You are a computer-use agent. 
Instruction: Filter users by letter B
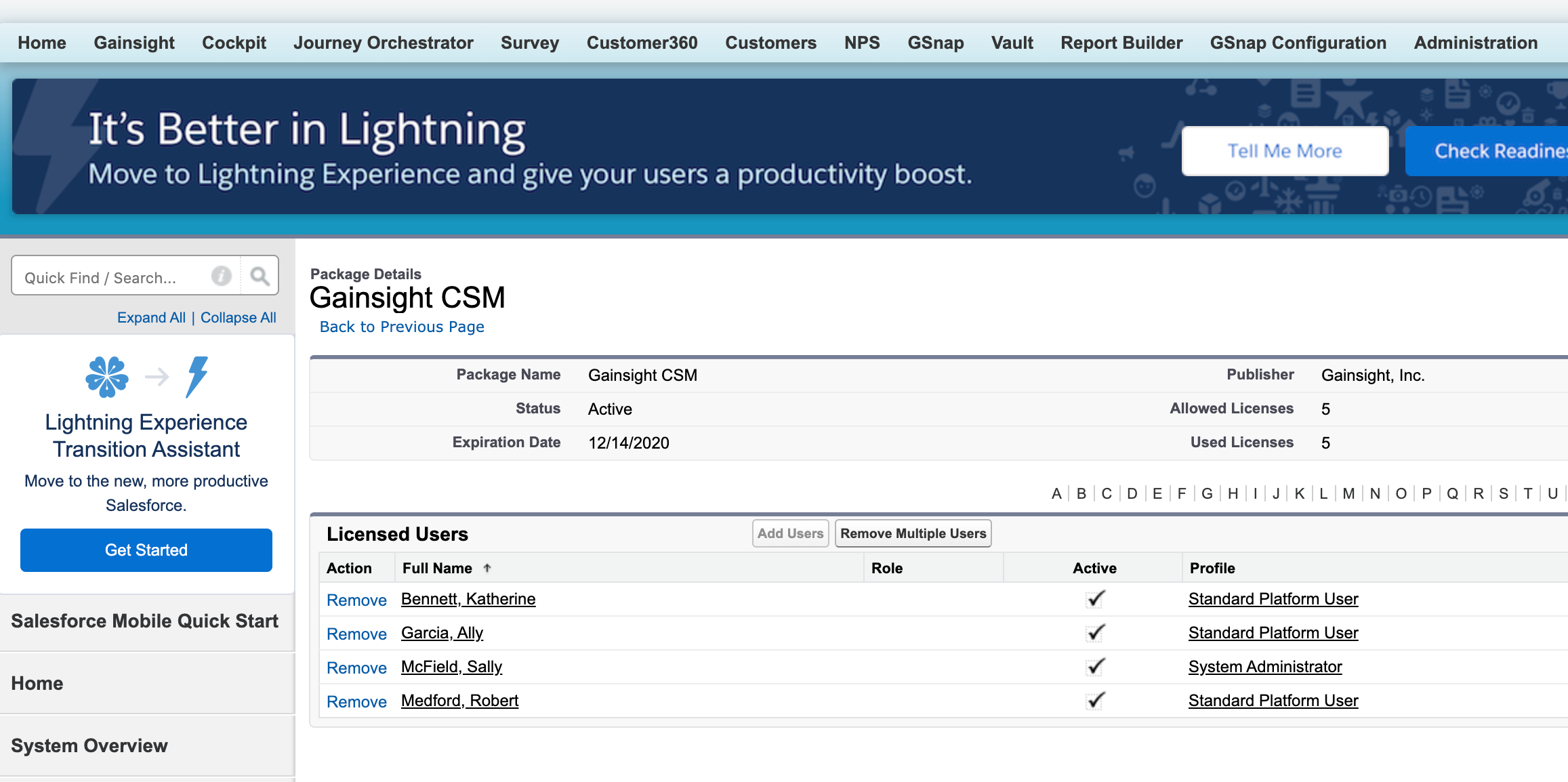coord(1081,493)
